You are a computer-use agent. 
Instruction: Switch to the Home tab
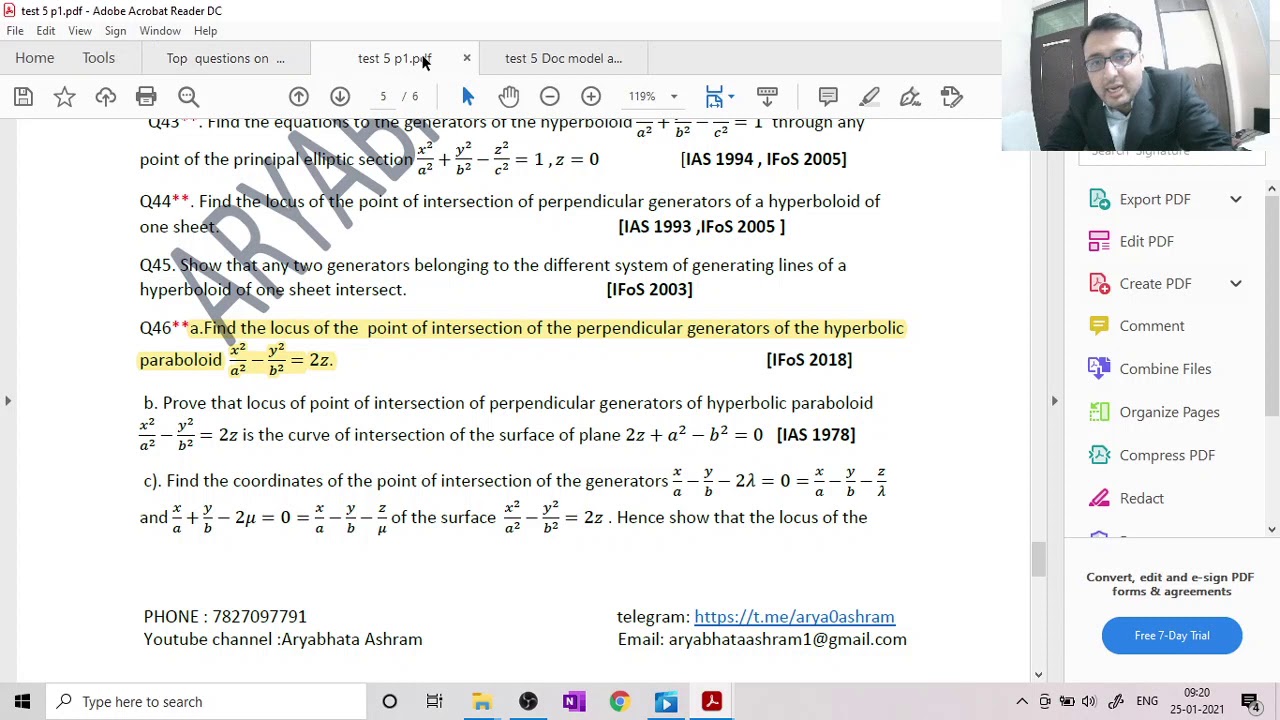35,58
